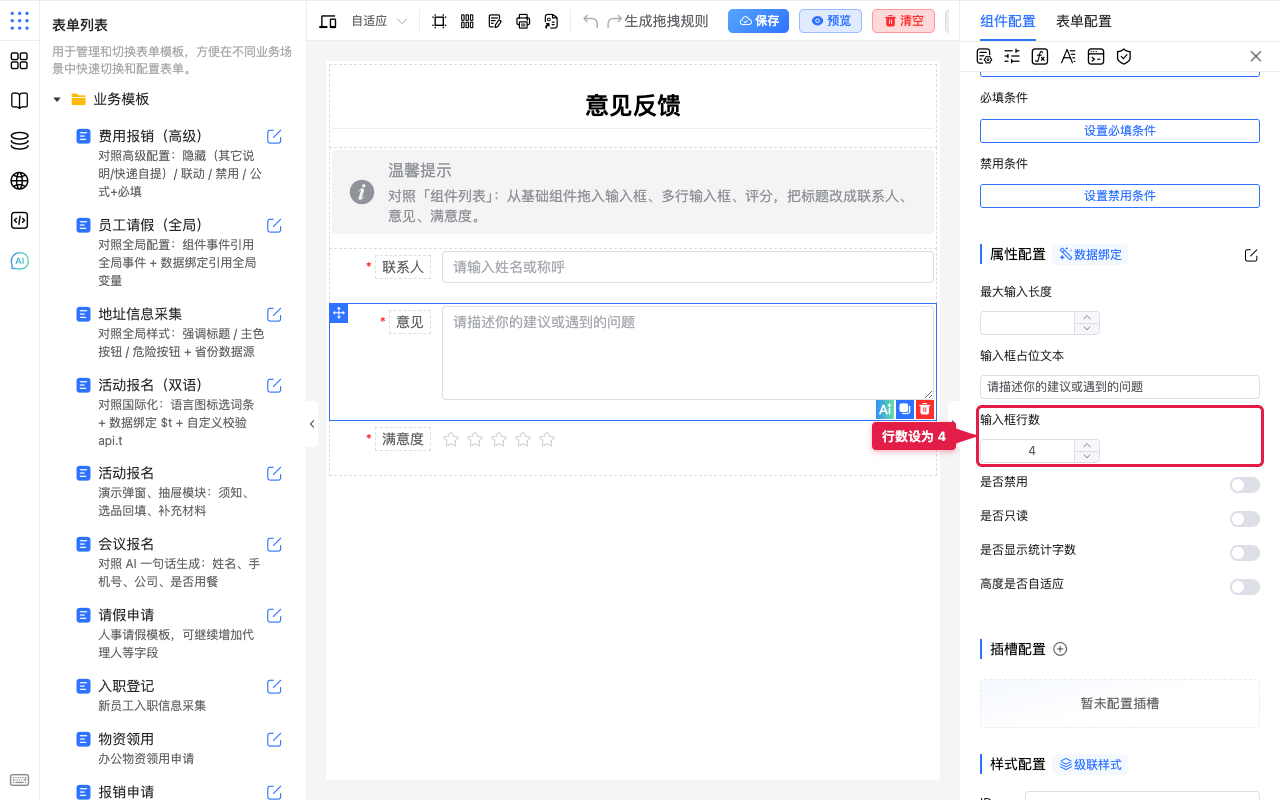Enable the 是否显示统计字数 switch
This screenshot has height=800, width=1280.
point(1245,553)
